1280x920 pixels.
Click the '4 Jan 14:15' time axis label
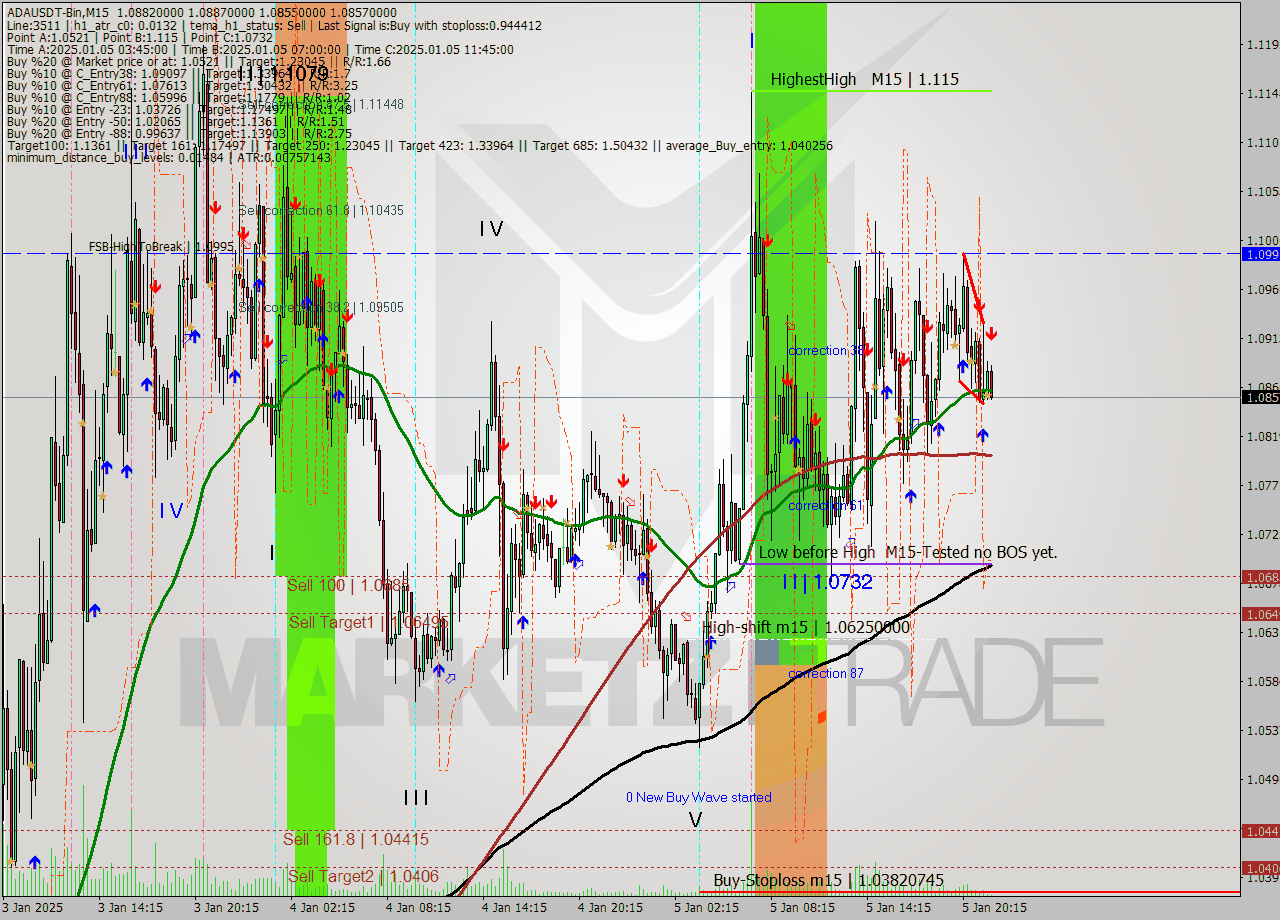pyautogui.click(x=514, y=908)
